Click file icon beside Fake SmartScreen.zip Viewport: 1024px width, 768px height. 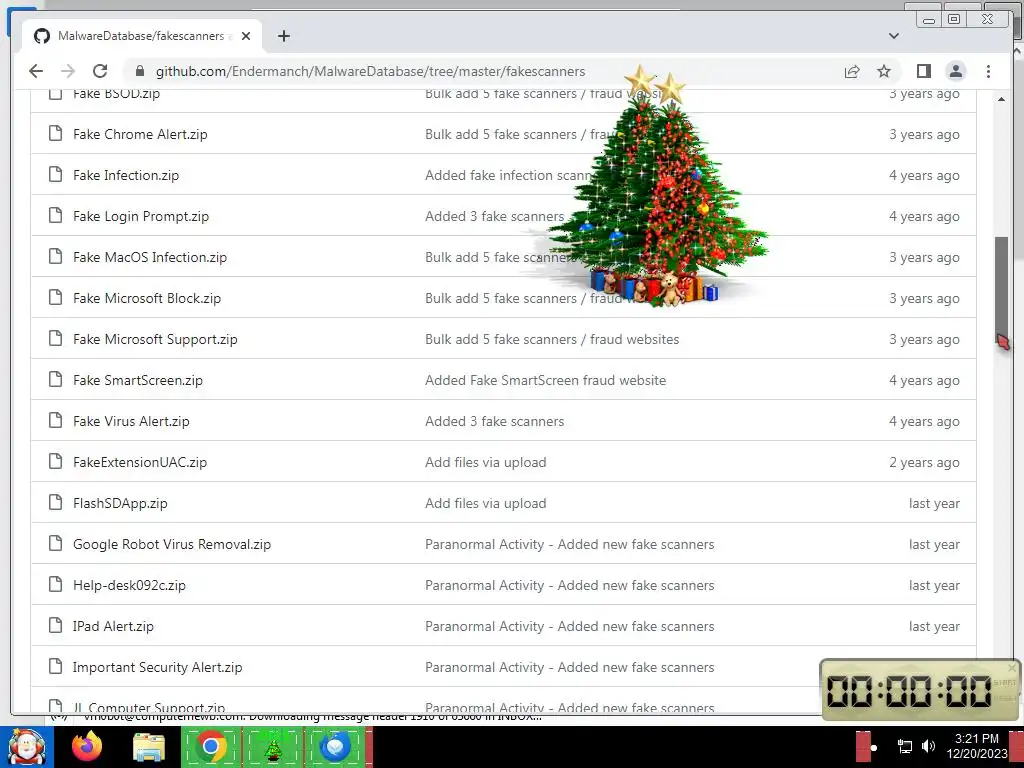click(x=56, y=379)
